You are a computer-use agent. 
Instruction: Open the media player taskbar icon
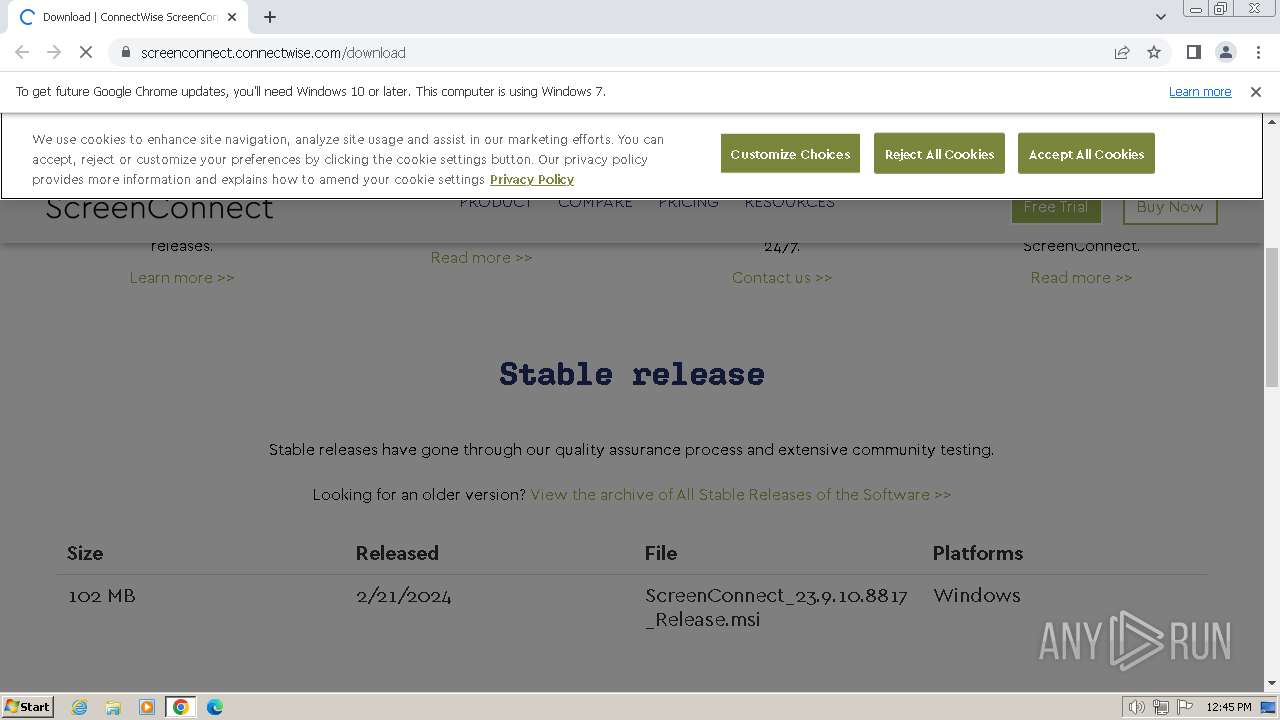(x=147, y=707)
